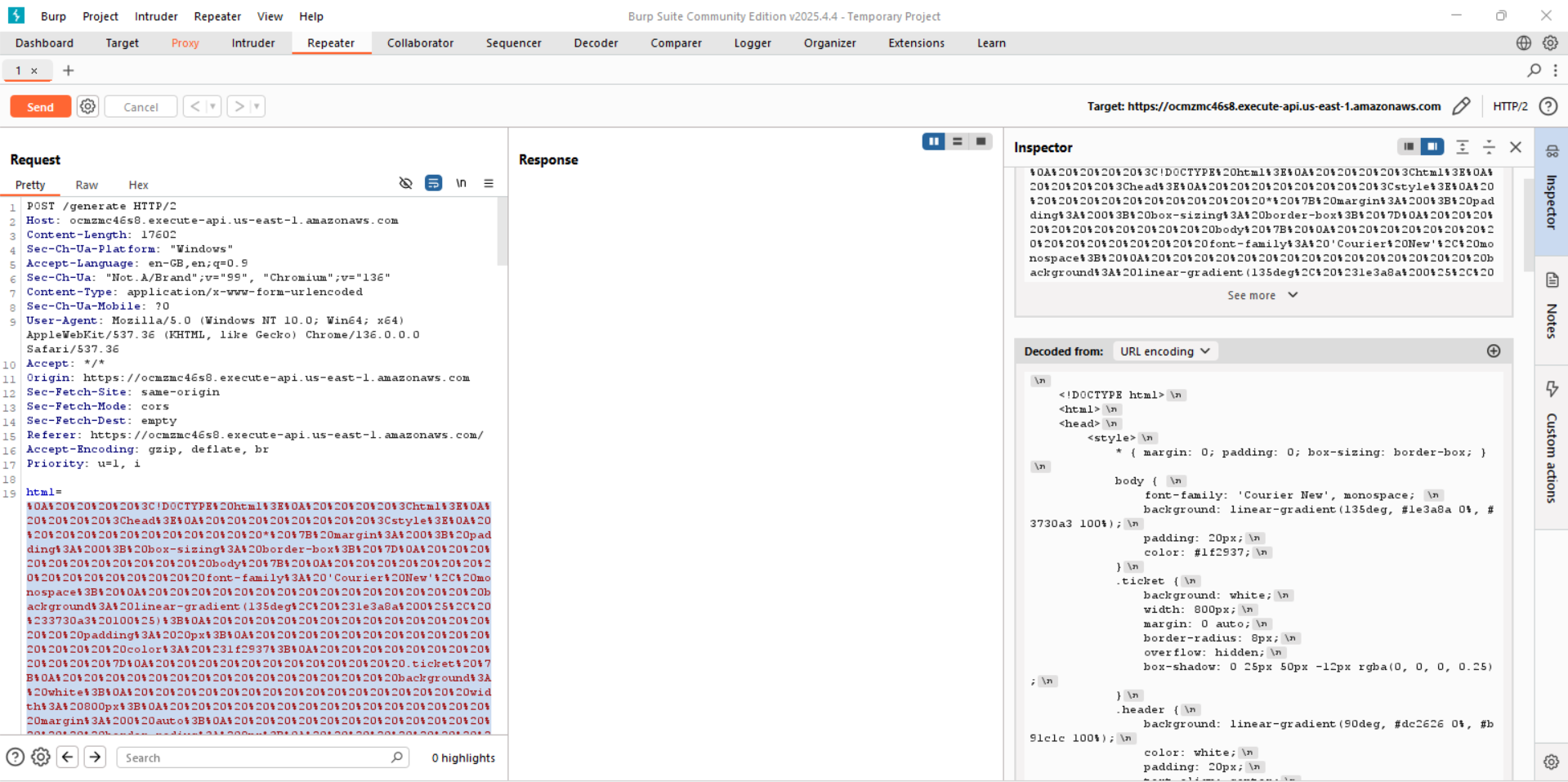Open the Burp menu
This screenshot has height=782, width=1568.
pos(53,16)
